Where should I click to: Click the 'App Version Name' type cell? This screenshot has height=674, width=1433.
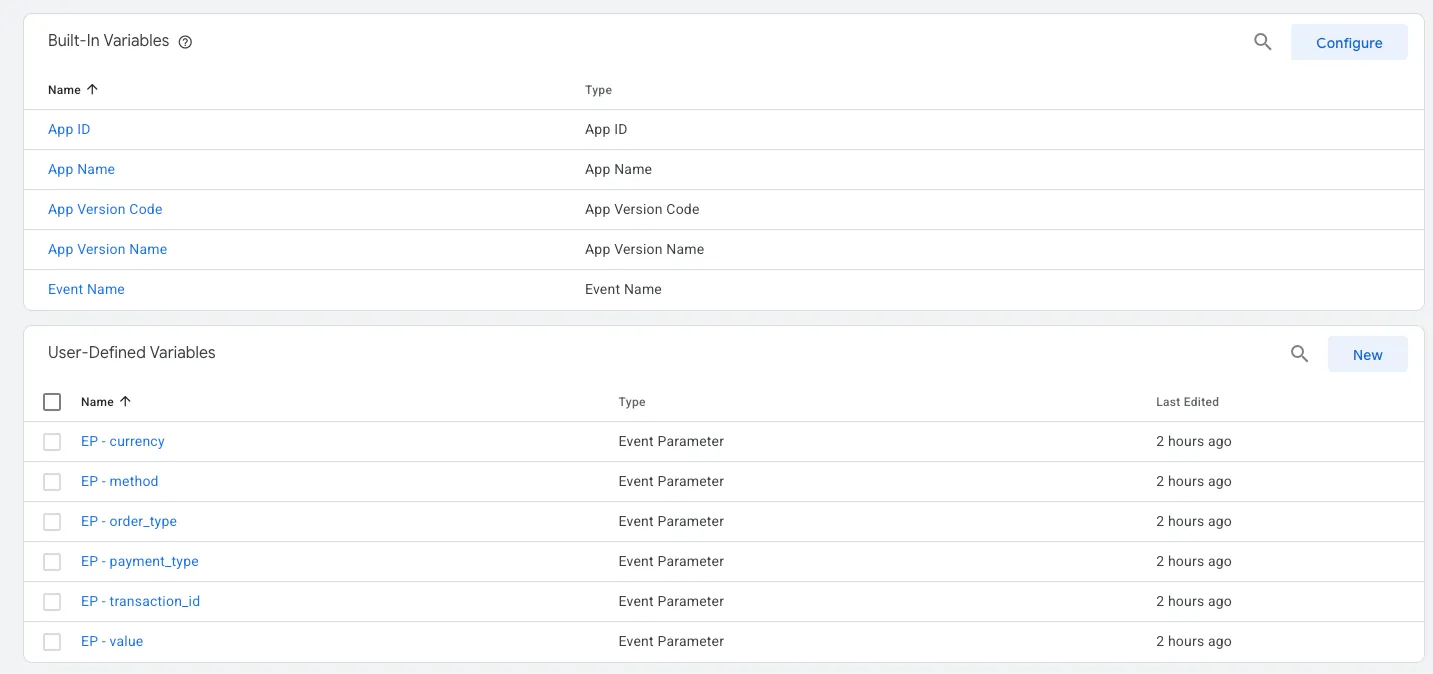point(644,249)
